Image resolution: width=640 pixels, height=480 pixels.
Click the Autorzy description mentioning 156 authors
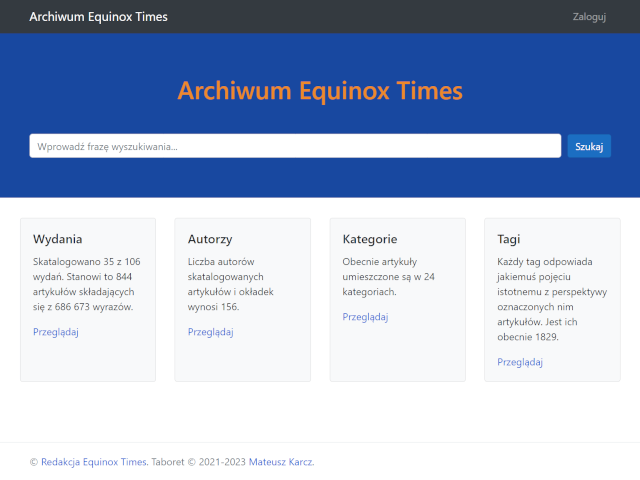[238, 284]
